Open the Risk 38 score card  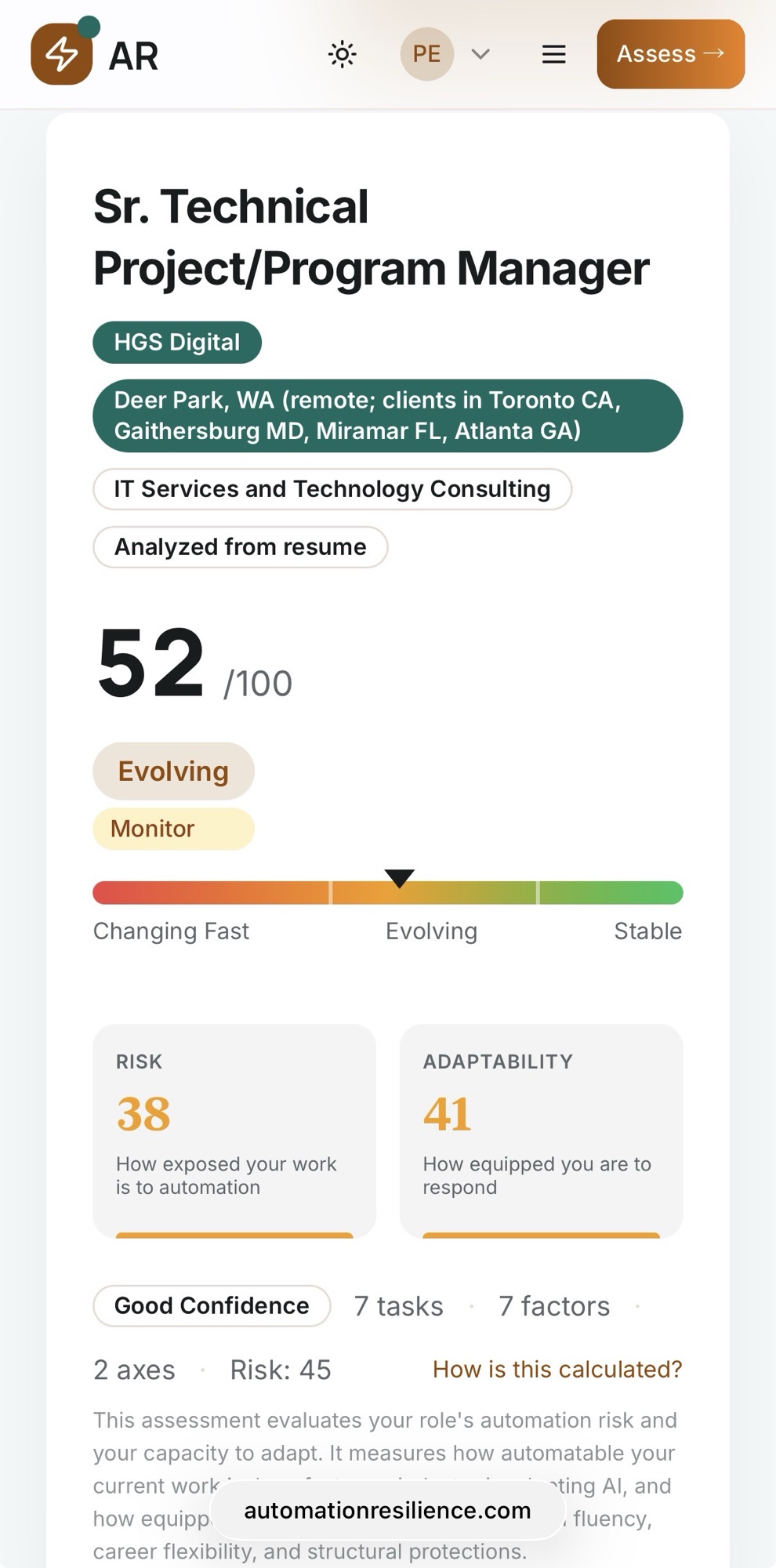(x=234, y=1131)
